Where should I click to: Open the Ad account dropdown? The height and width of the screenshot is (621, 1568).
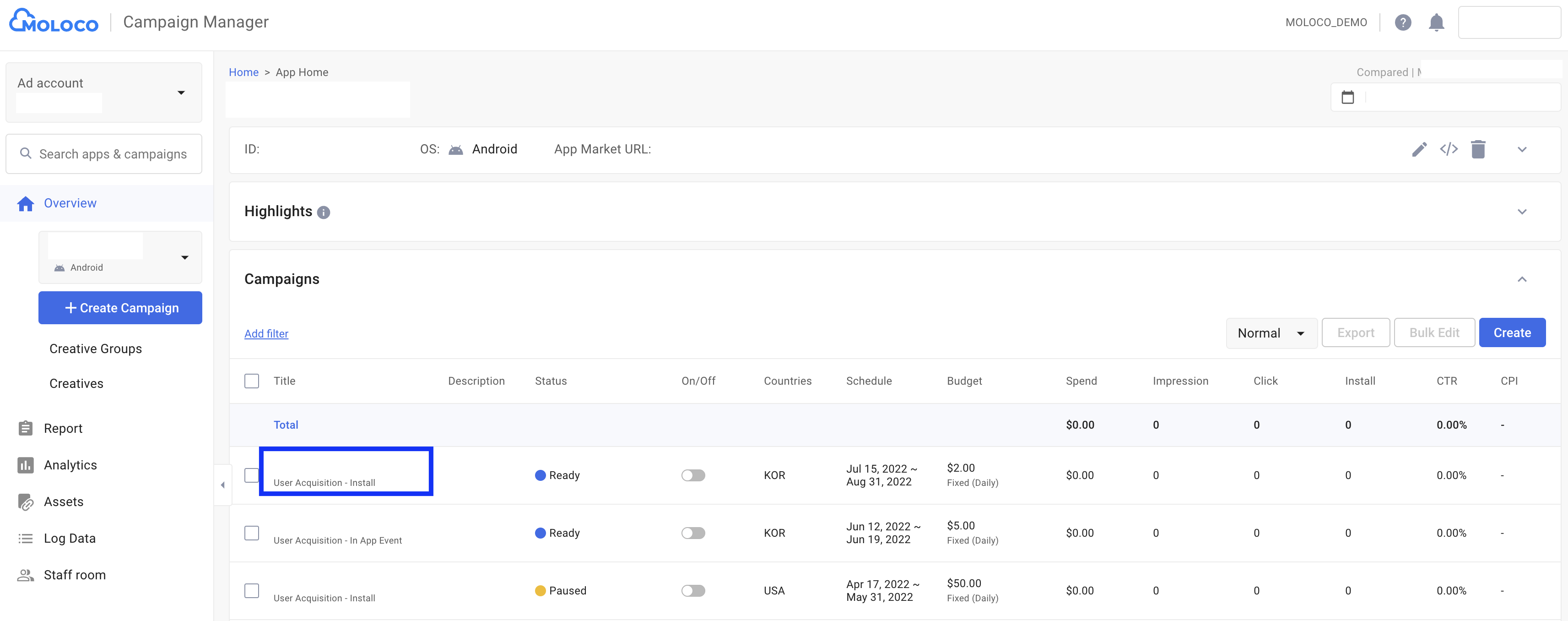[x=181, y=93]
